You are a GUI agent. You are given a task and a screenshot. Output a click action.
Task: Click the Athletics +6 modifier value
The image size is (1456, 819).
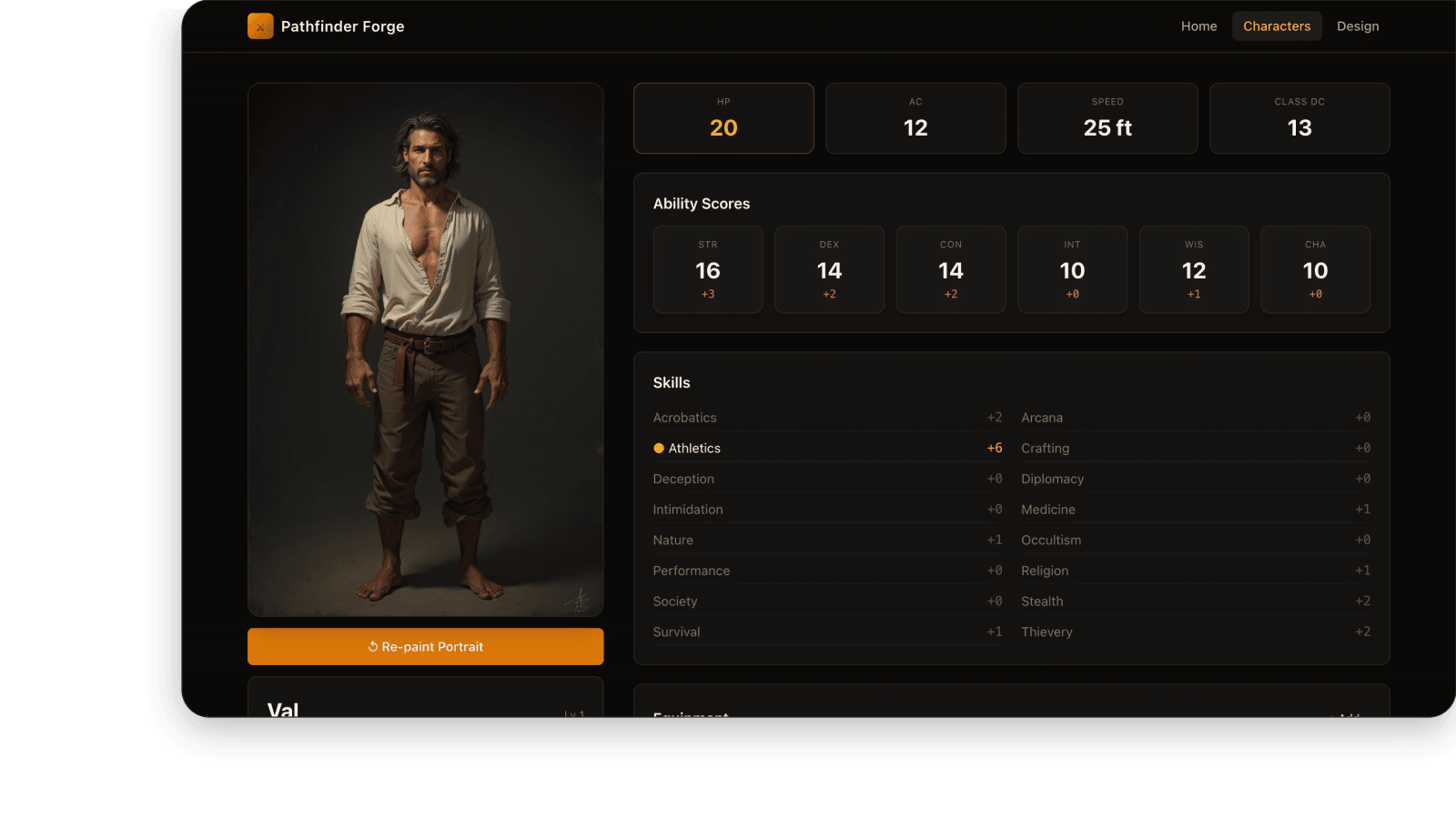point(995,449)
